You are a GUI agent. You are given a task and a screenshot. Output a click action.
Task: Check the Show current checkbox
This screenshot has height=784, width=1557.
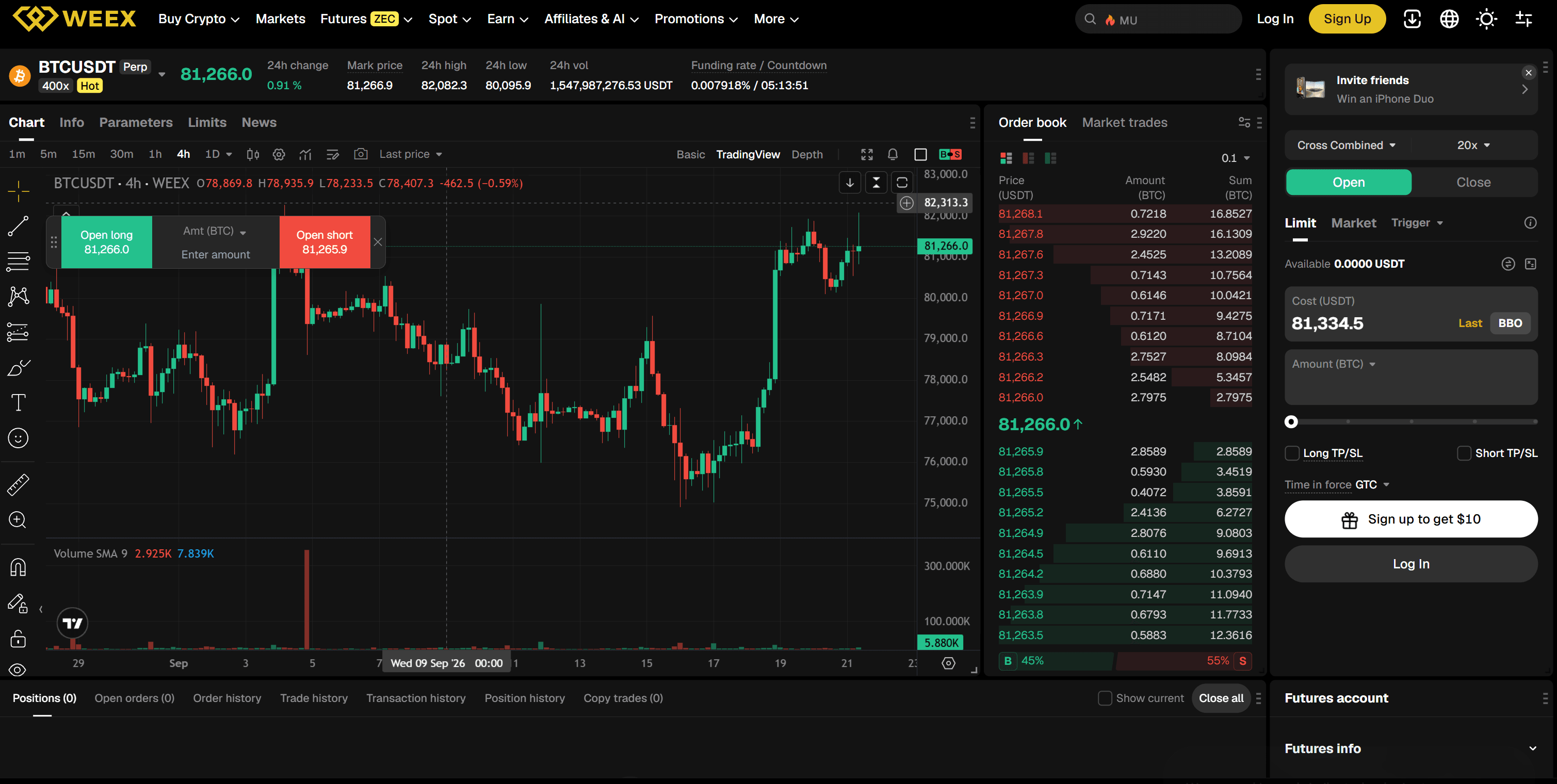(1105, 698)
